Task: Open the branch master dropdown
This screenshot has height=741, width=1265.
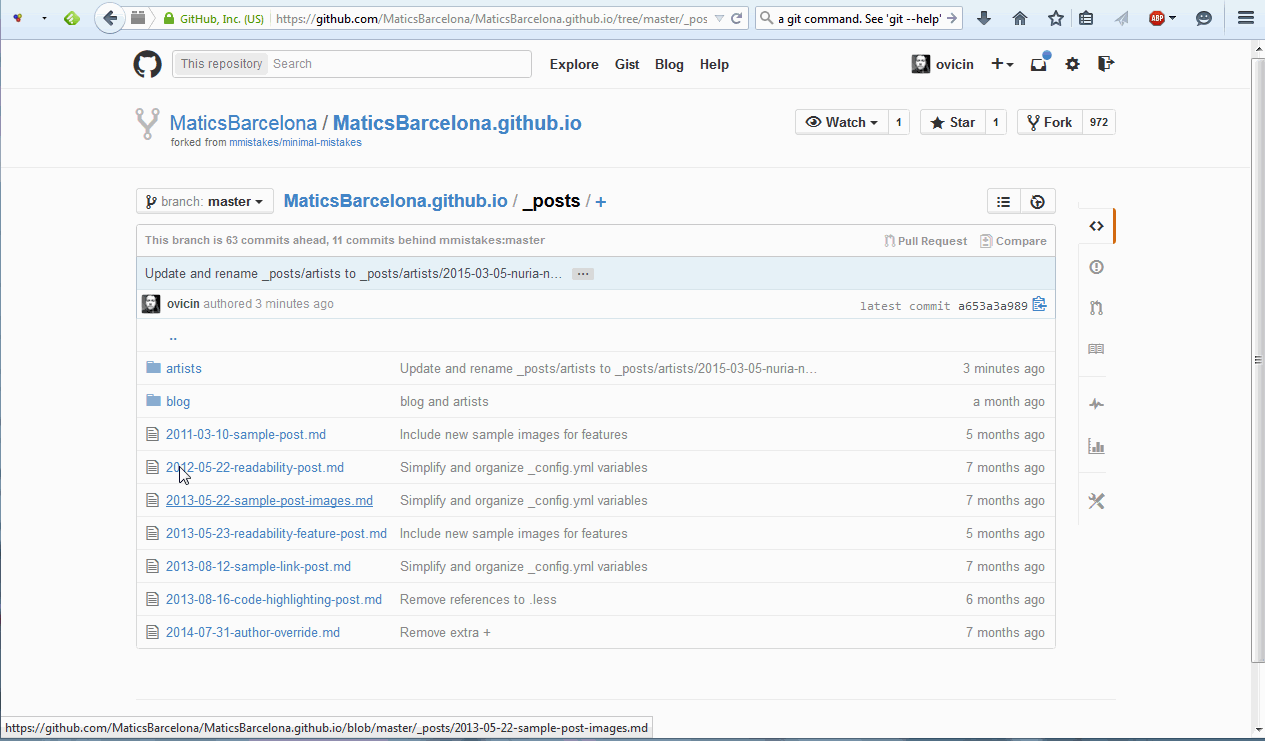Action: click(205, 201)
